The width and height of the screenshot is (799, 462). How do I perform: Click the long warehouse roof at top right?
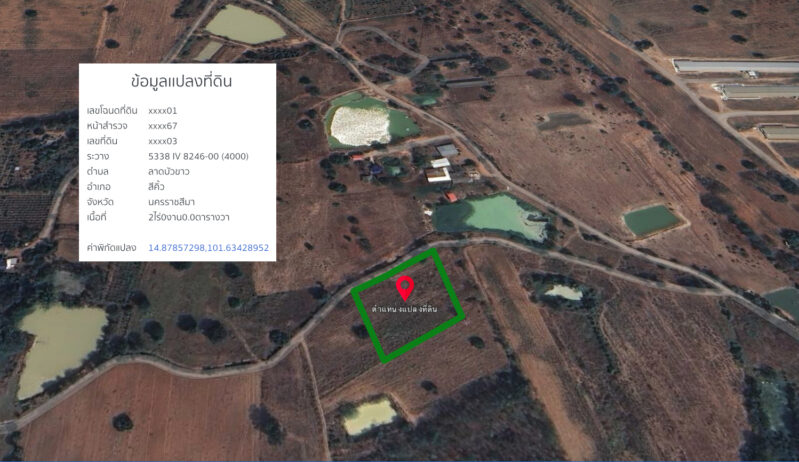(736, 66)
